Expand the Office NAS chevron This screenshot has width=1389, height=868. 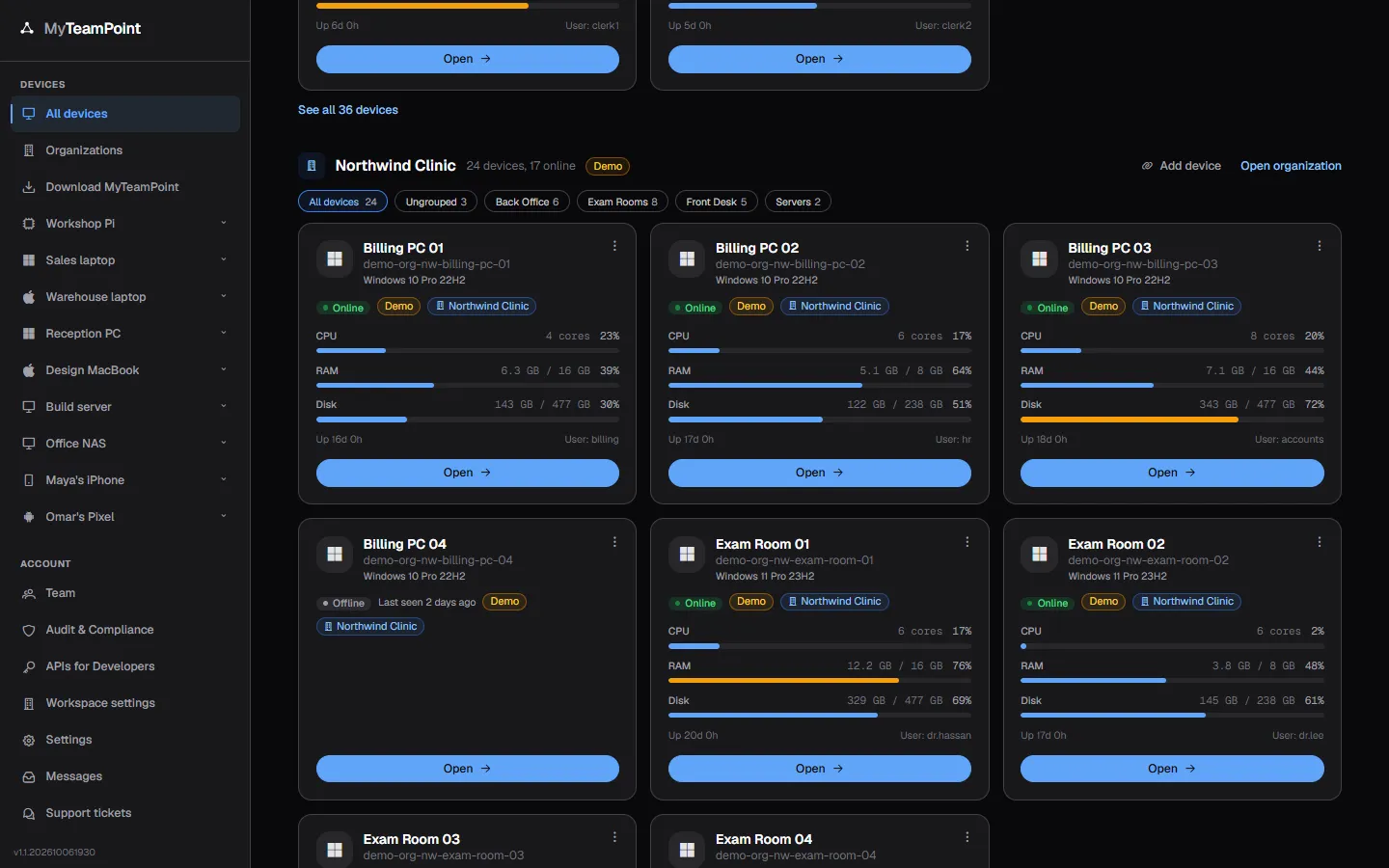[224, 443]
